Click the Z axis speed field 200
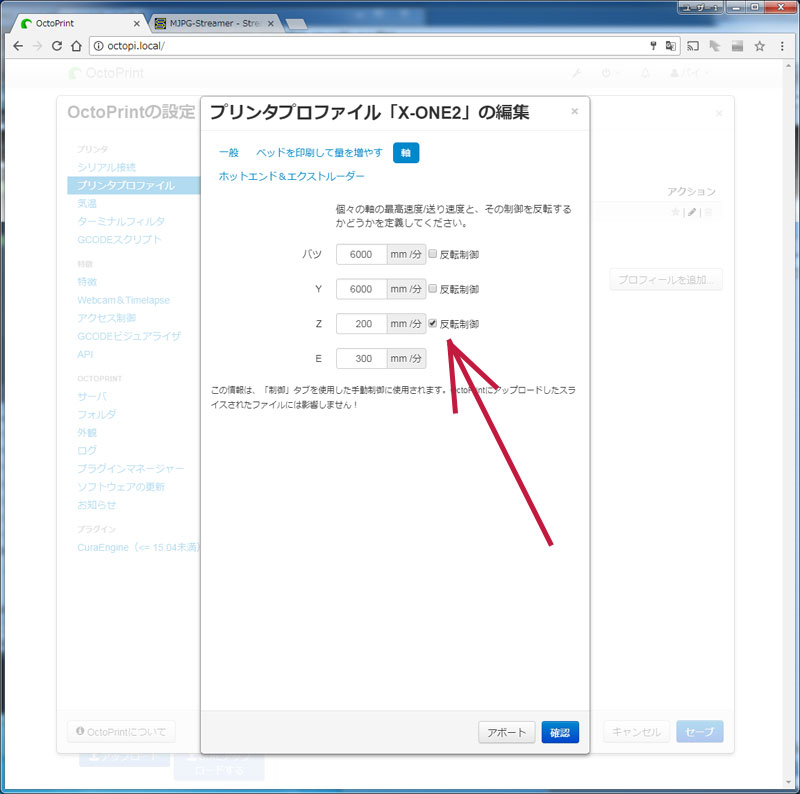 [361, 324]
